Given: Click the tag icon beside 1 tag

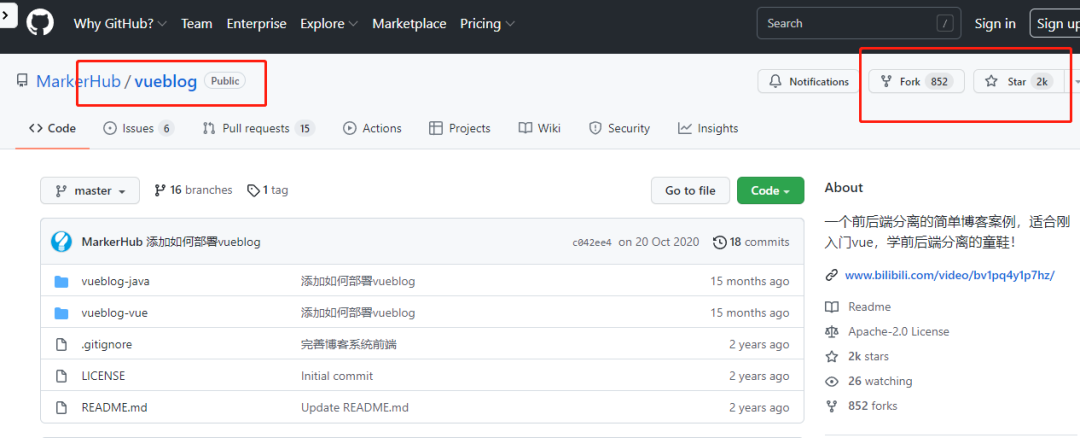Looking at the screenshot, I should click(253, 190).
